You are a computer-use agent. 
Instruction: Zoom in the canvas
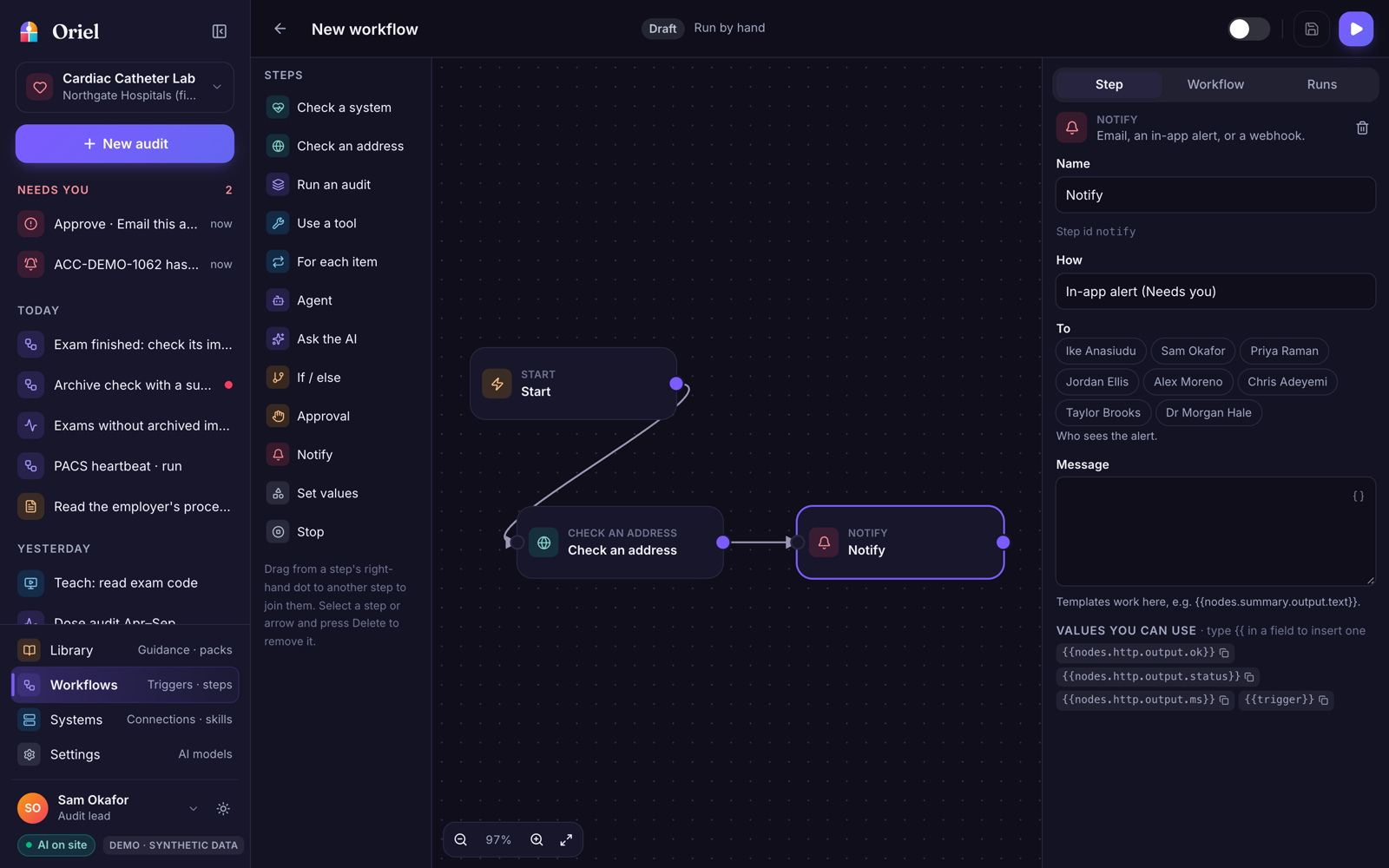click(537, 839)
